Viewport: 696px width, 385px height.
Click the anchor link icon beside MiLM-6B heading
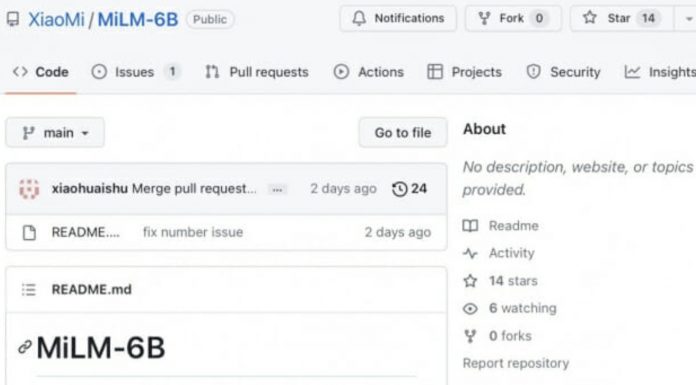pyautogui.click(x=25, y=347)
